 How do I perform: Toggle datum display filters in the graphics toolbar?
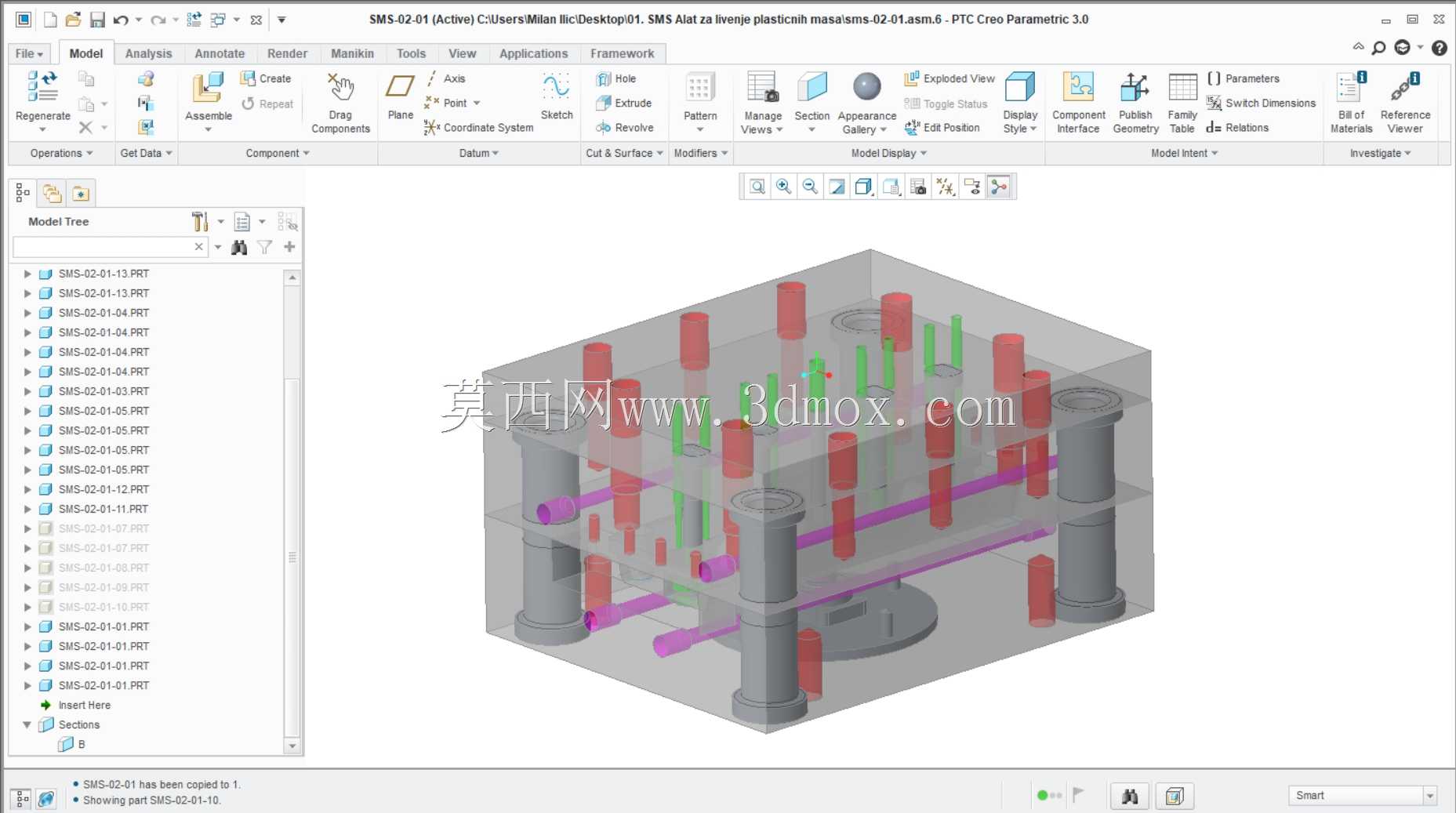point(946,187)
